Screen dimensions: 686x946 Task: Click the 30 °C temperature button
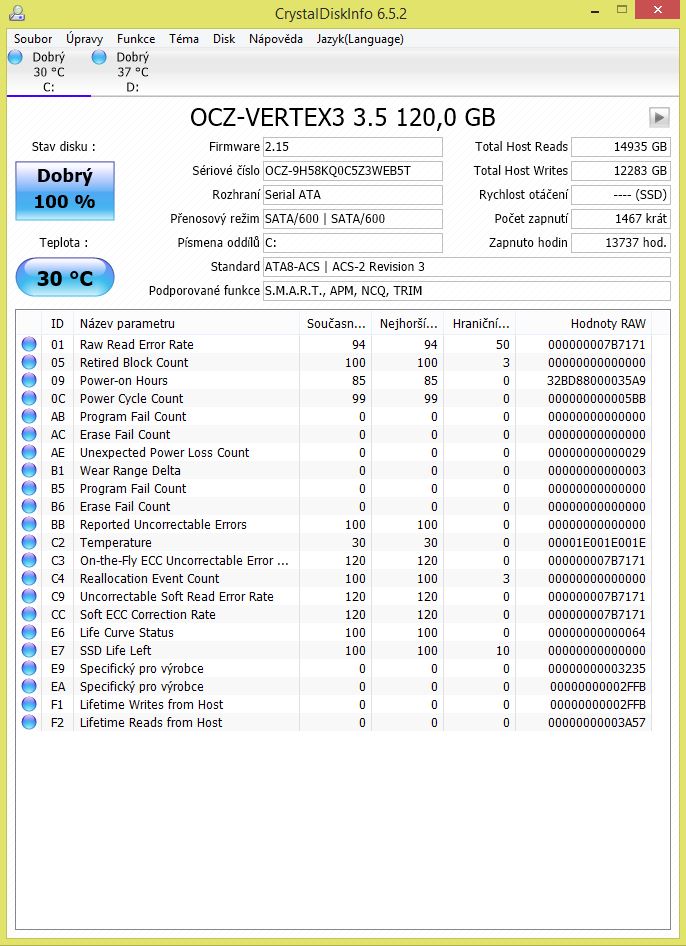click(65, 278)
